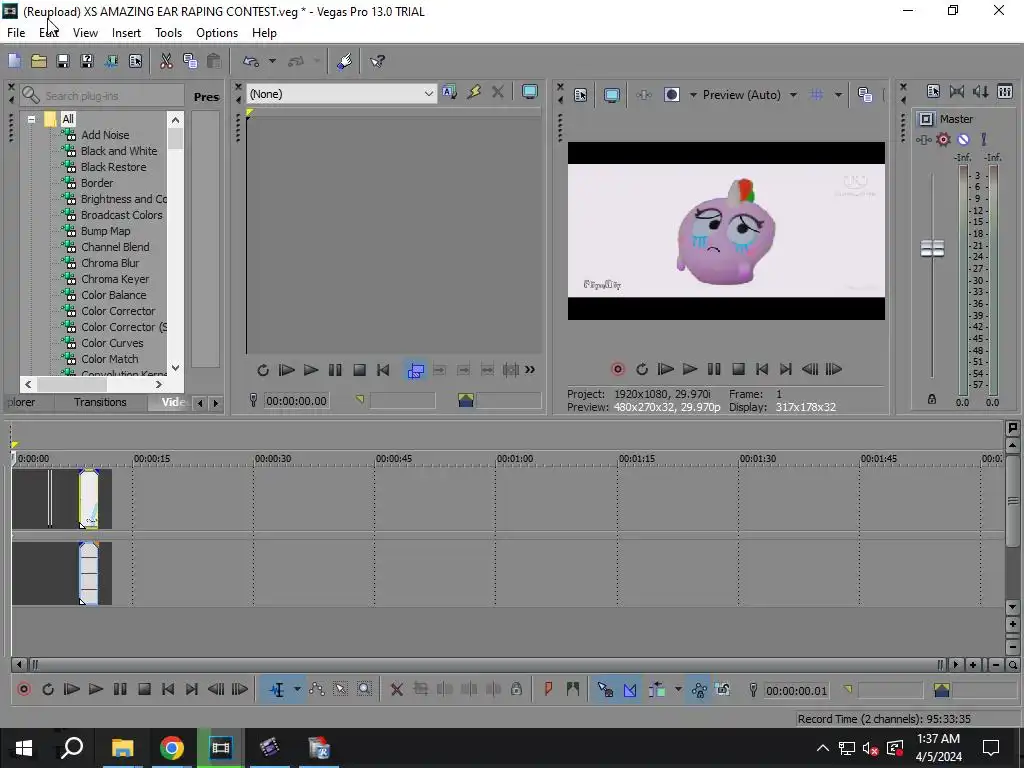The image size is (1024, 768).
Task: Click the Delete X icon in the bottom toolbar
Action: coord(396,689)
